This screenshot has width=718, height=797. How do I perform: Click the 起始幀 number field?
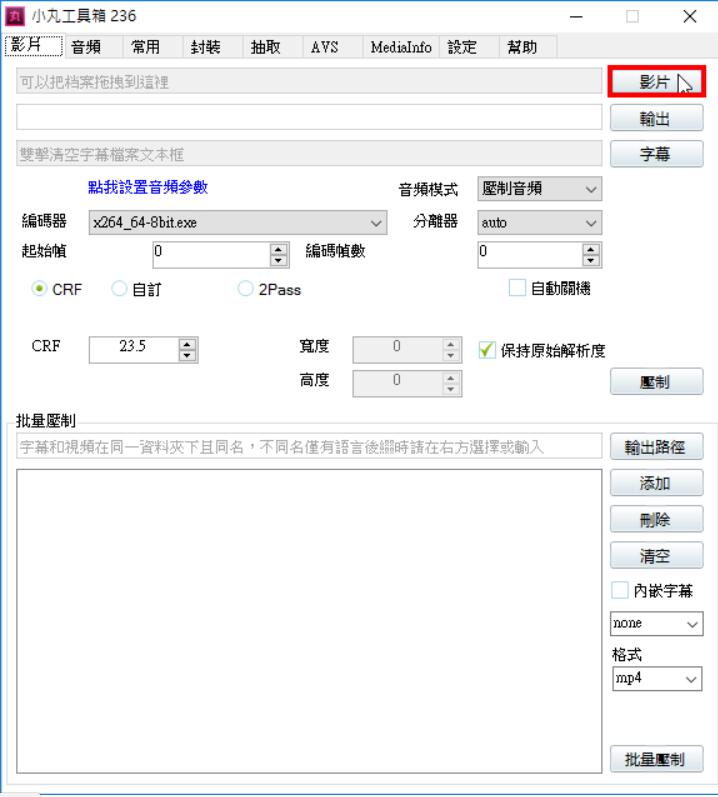(211, 255)
